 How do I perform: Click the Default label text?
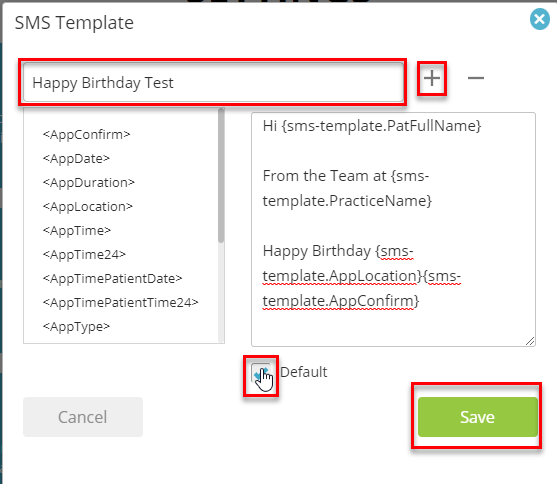(303, 372)
